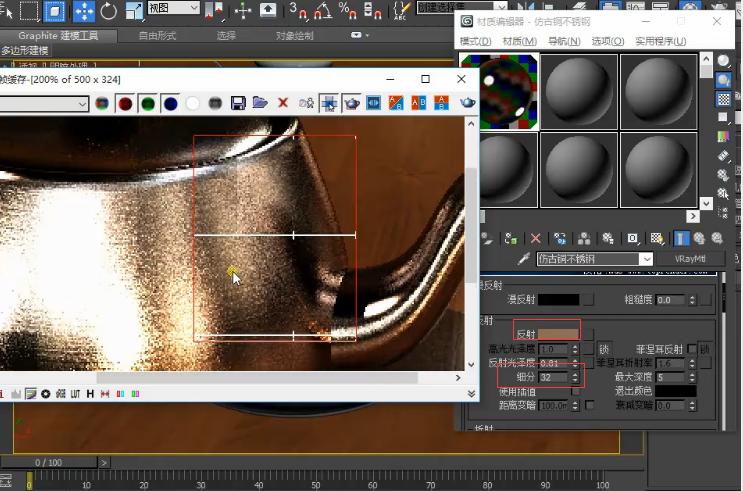Expand the material name 仿古铜不锈钢 dropdown
The image size is (743, 491).
coord(646,259)
